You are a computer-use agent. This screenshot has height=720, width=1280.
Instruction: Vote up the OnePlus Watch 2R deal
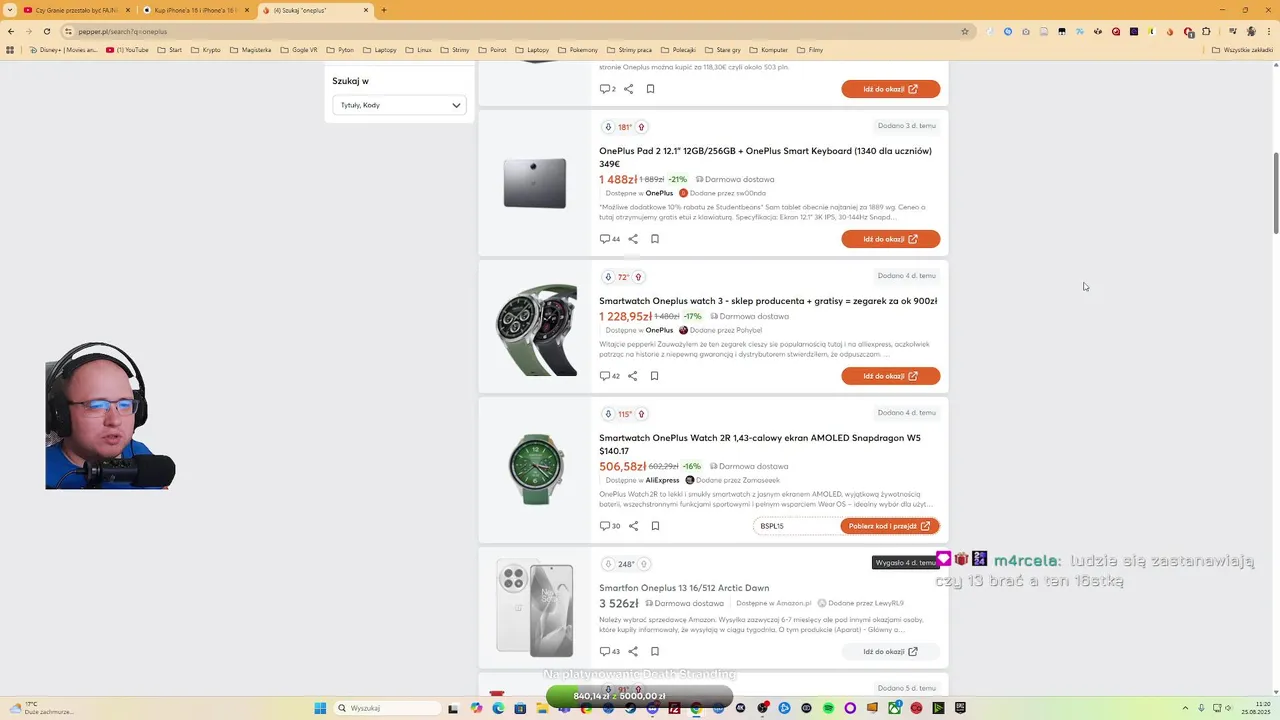[x=641, y=414]
